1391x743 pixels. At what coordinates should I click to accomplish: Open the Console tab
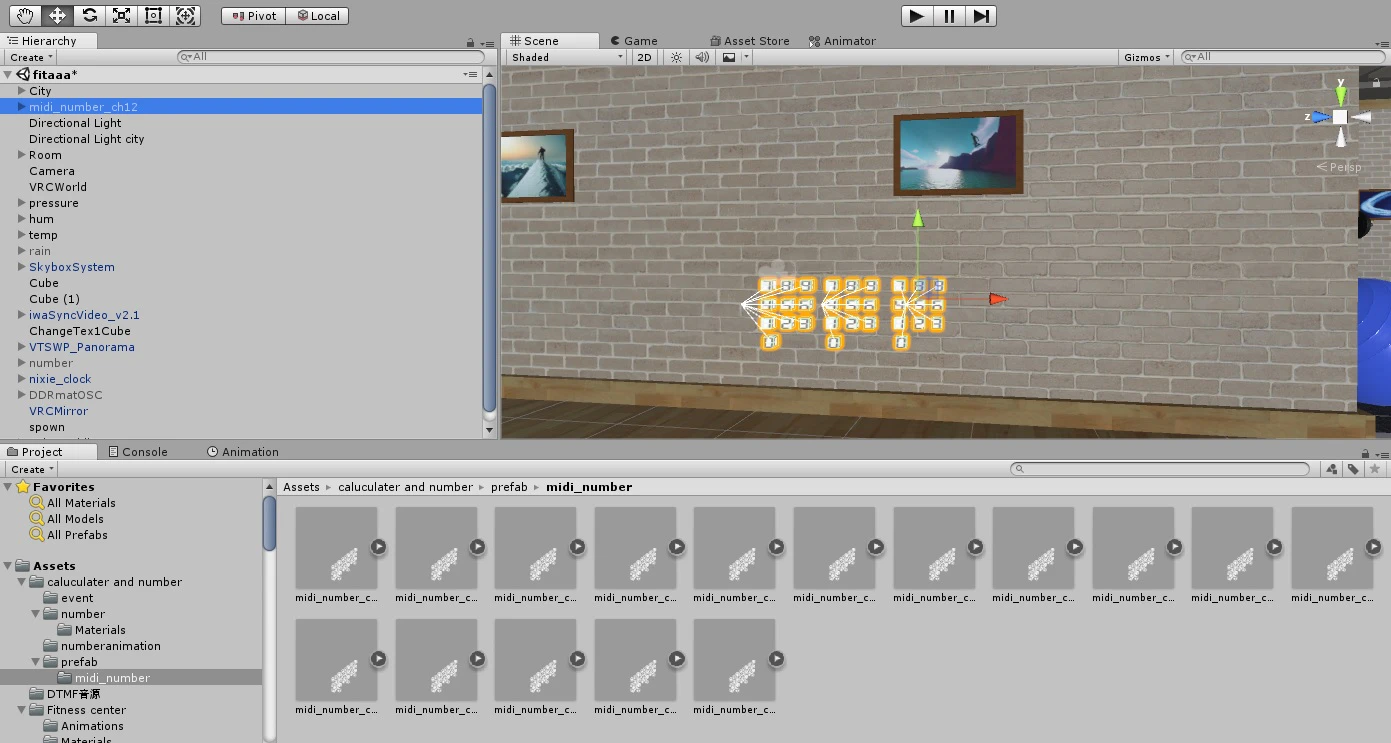coord(138,452)
